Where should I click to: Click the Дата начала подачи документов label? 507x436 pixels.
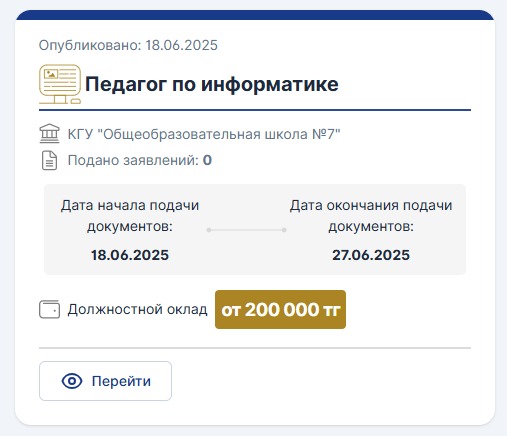point(130,216)
